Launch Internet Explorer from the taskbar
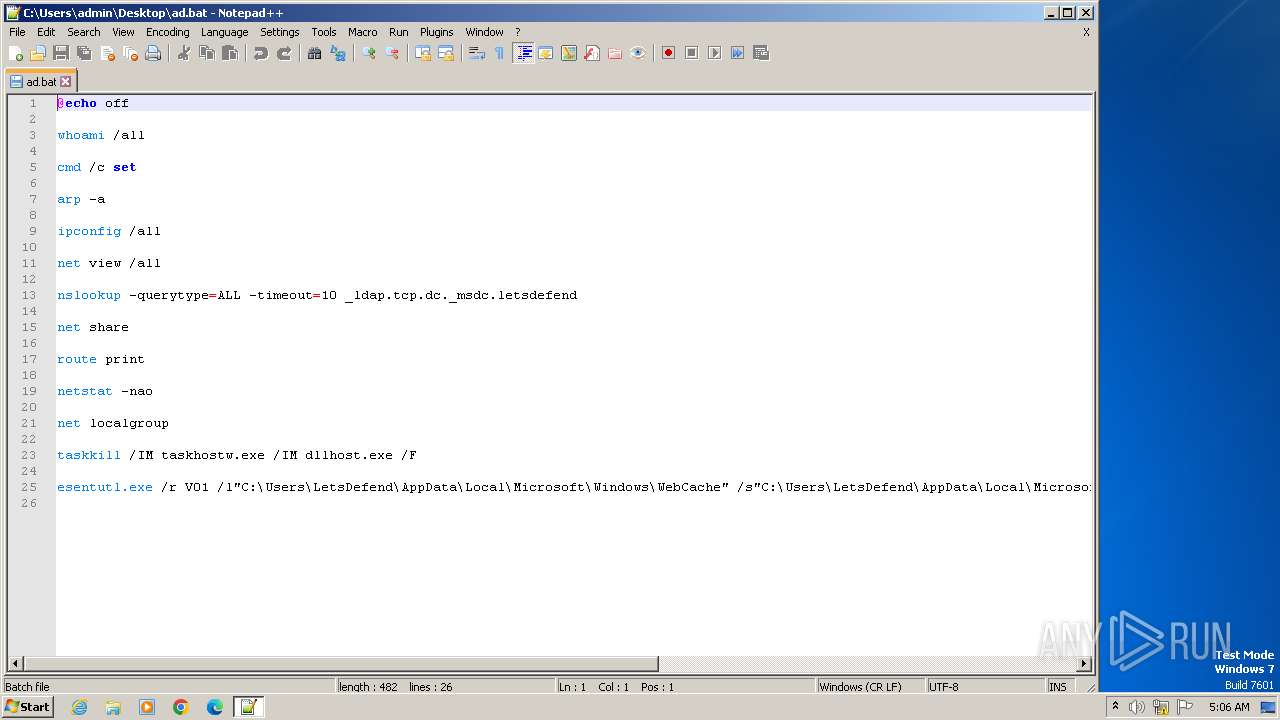Screen dimensions: 1280x720 [x=79, y=707]
